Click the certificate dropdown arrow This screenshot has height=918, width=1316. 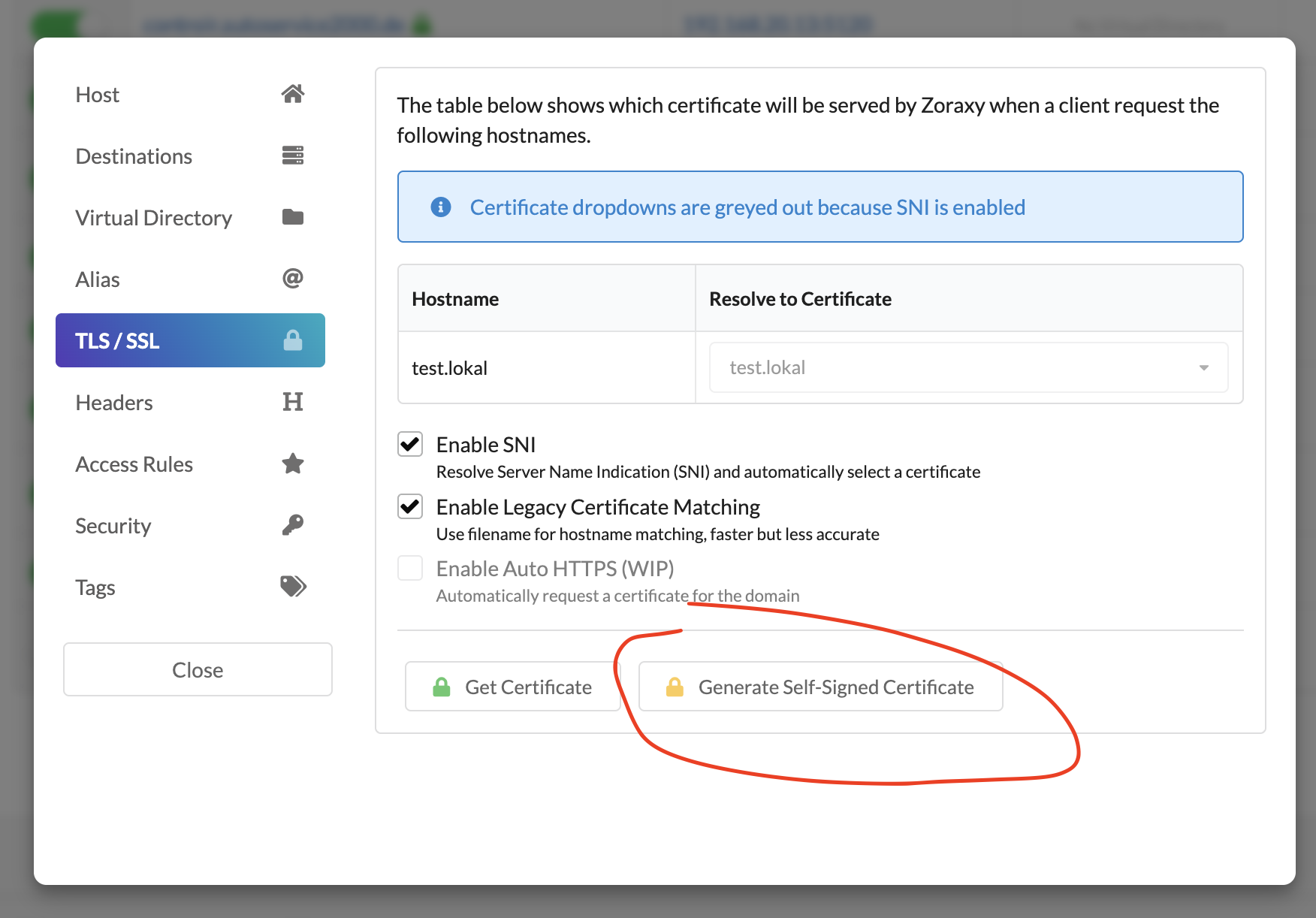[1204, 367]
